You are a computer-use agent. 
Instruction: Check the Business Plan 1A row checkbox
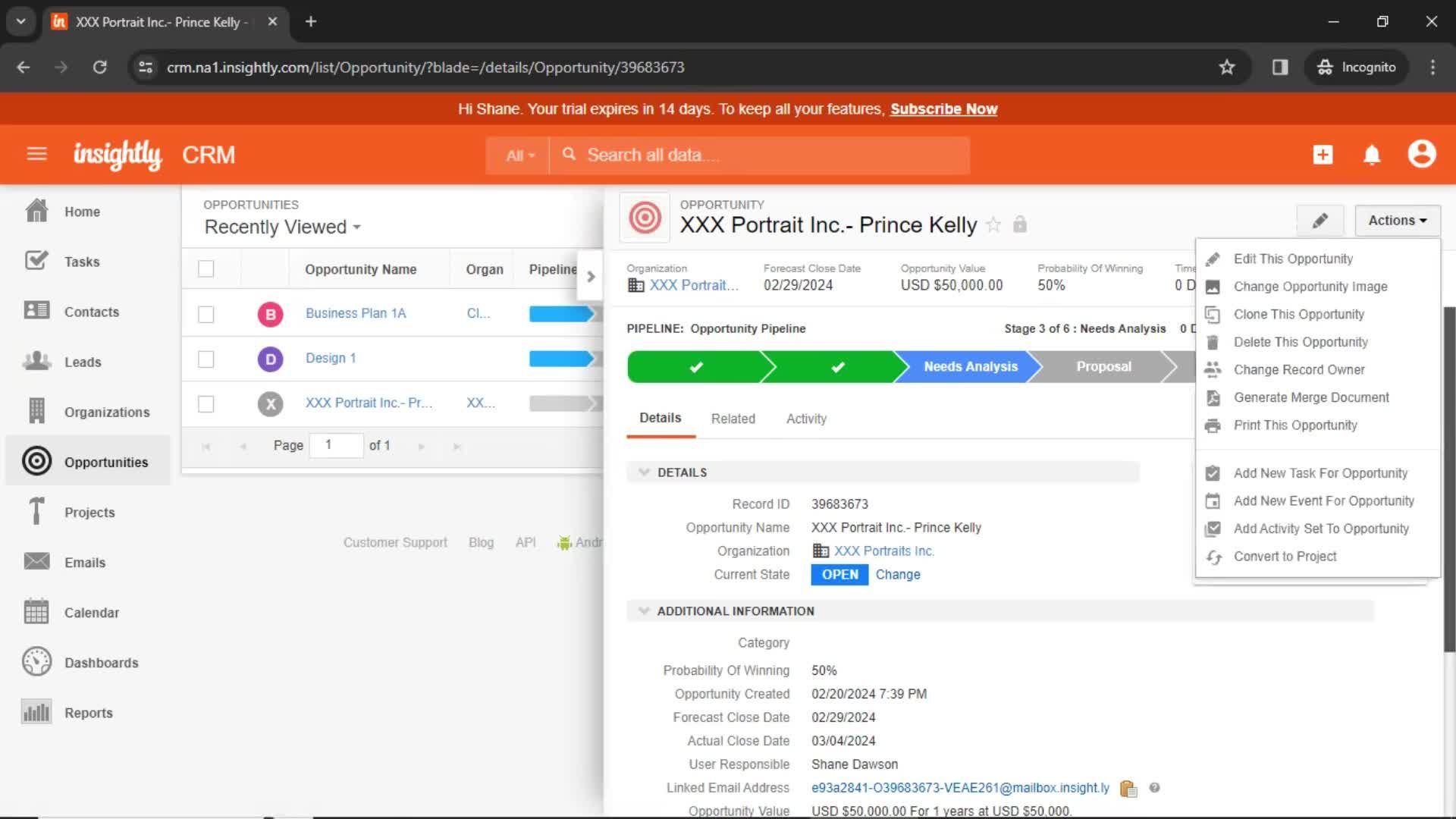point(206,314)
